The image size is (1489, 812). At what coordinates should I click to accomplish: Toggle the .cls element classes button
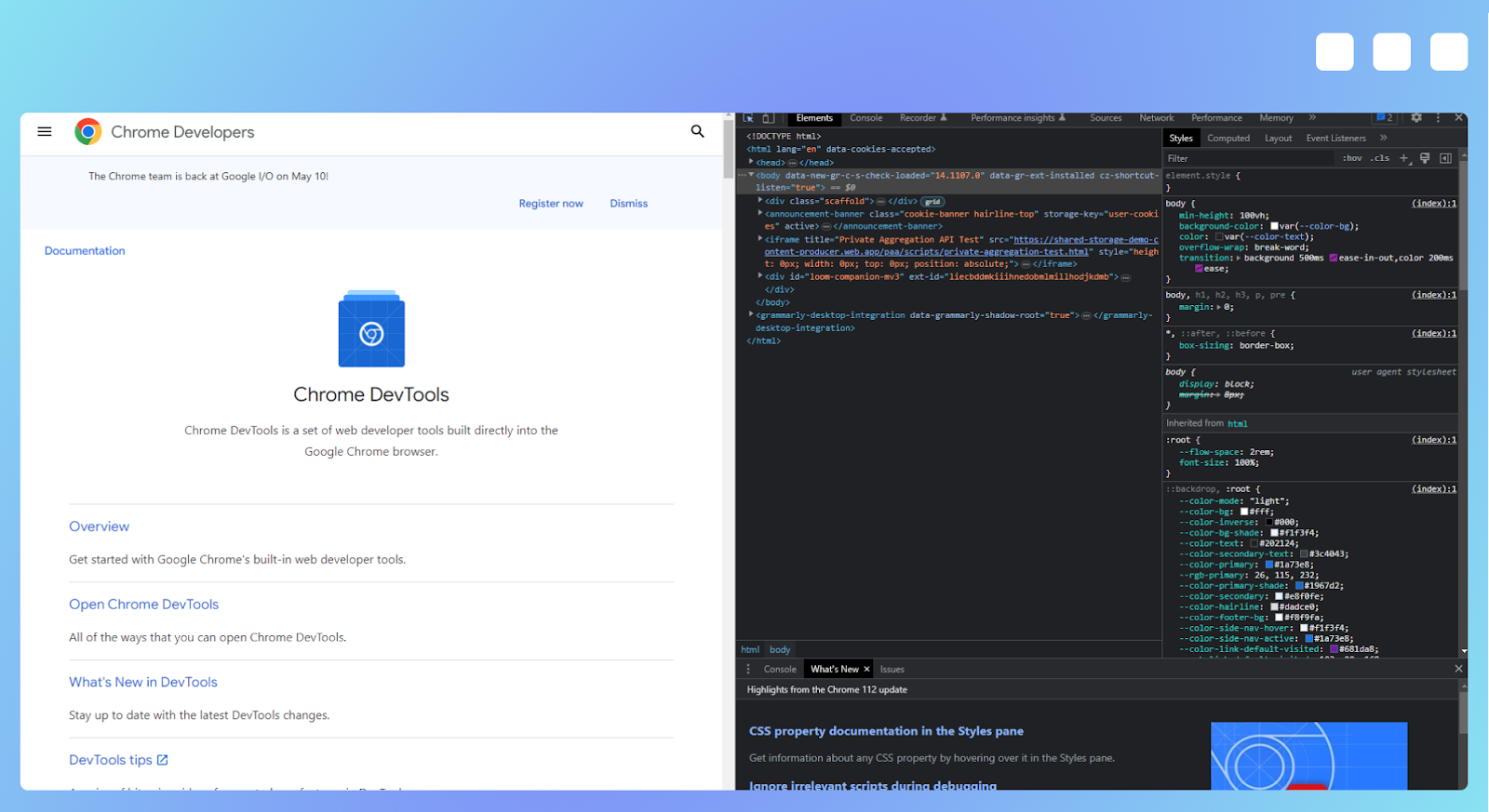click(x=1379, y=158)
